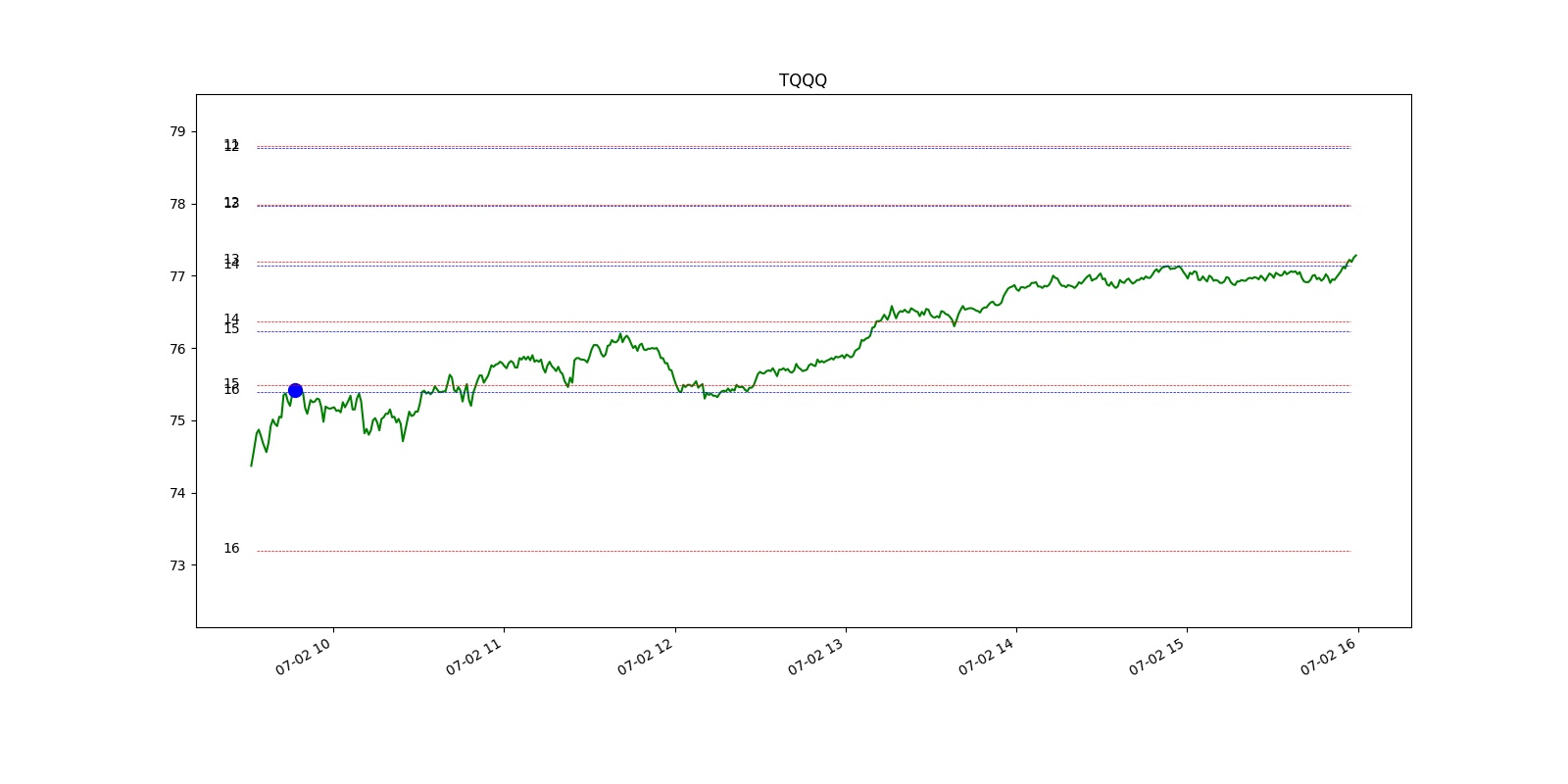Click the y-axis label 75
Viewport: 1568px width, 784px height.
click(x=177, y=420)
